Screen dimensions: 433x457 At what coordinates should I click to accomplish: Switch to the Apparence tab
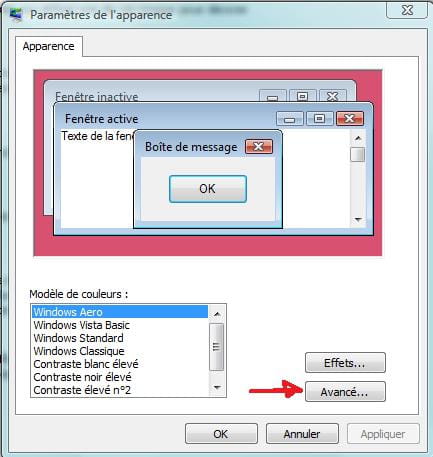[x=49, y=46]
